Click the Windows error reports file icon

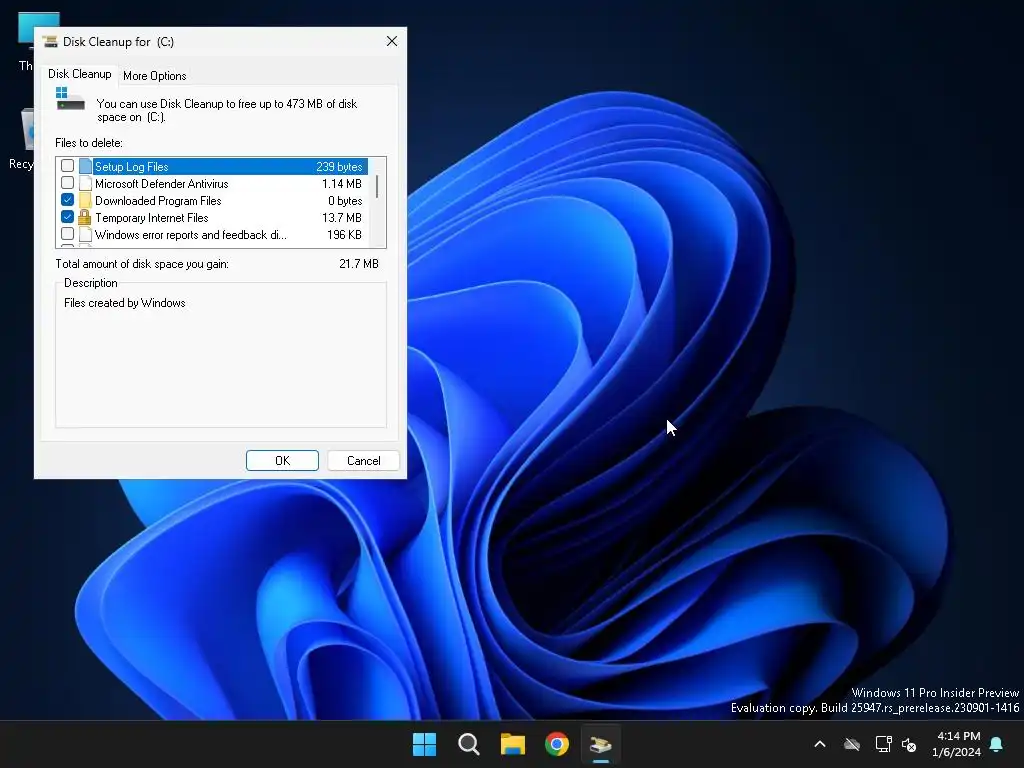coord(86,234)
